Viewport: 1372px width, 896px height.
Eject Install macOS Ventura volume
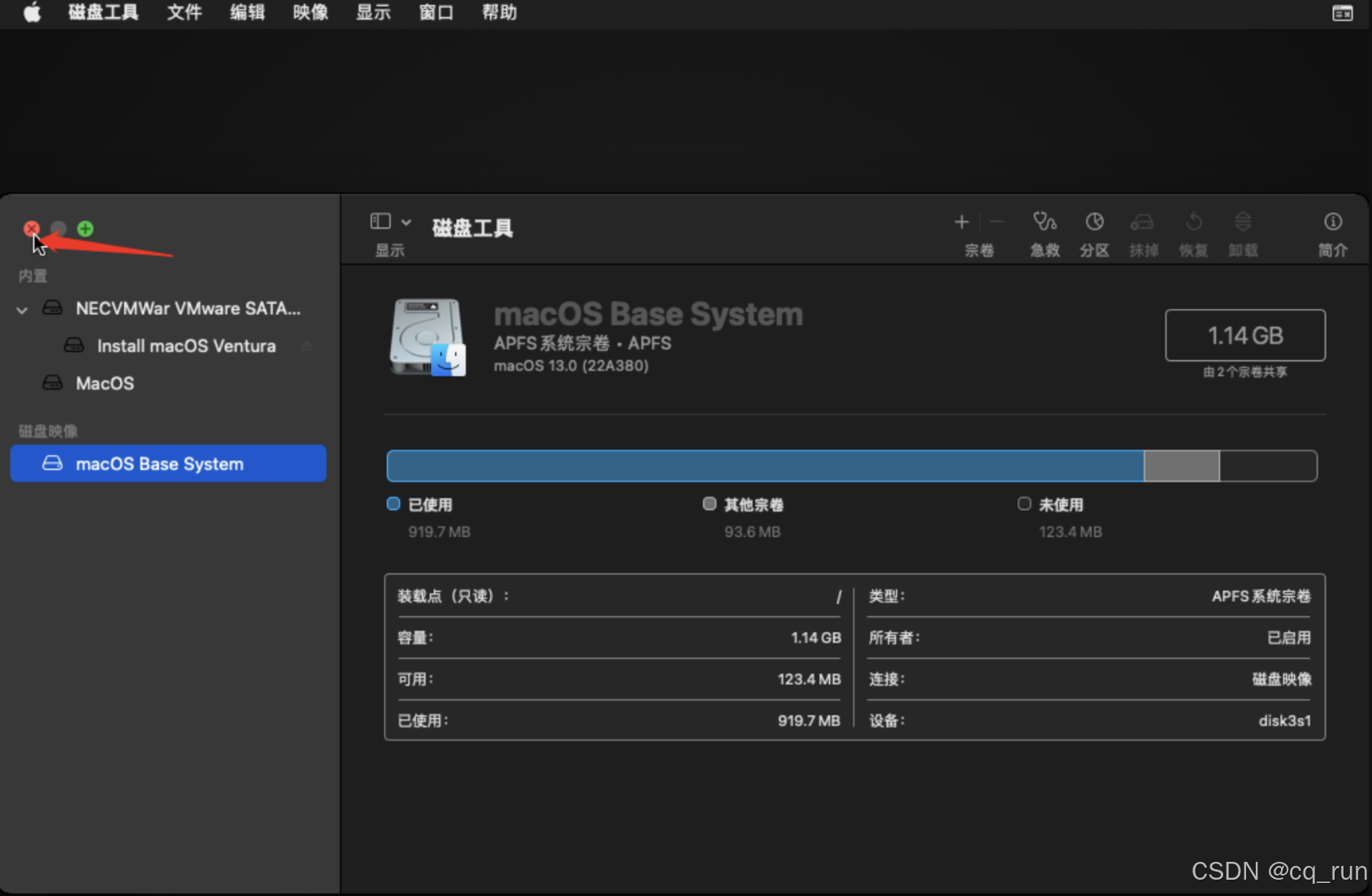tap(306, 346)
